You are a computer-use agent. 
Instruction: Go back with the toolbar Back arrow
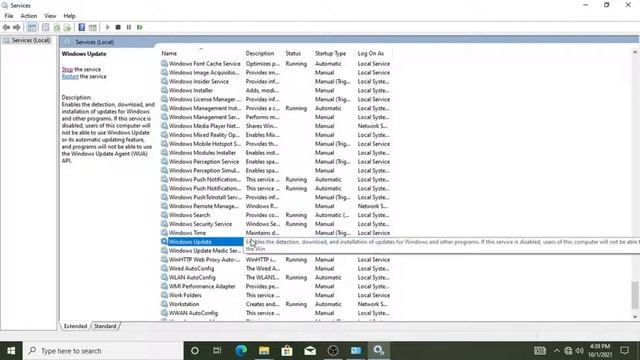[x=6, y=27]
